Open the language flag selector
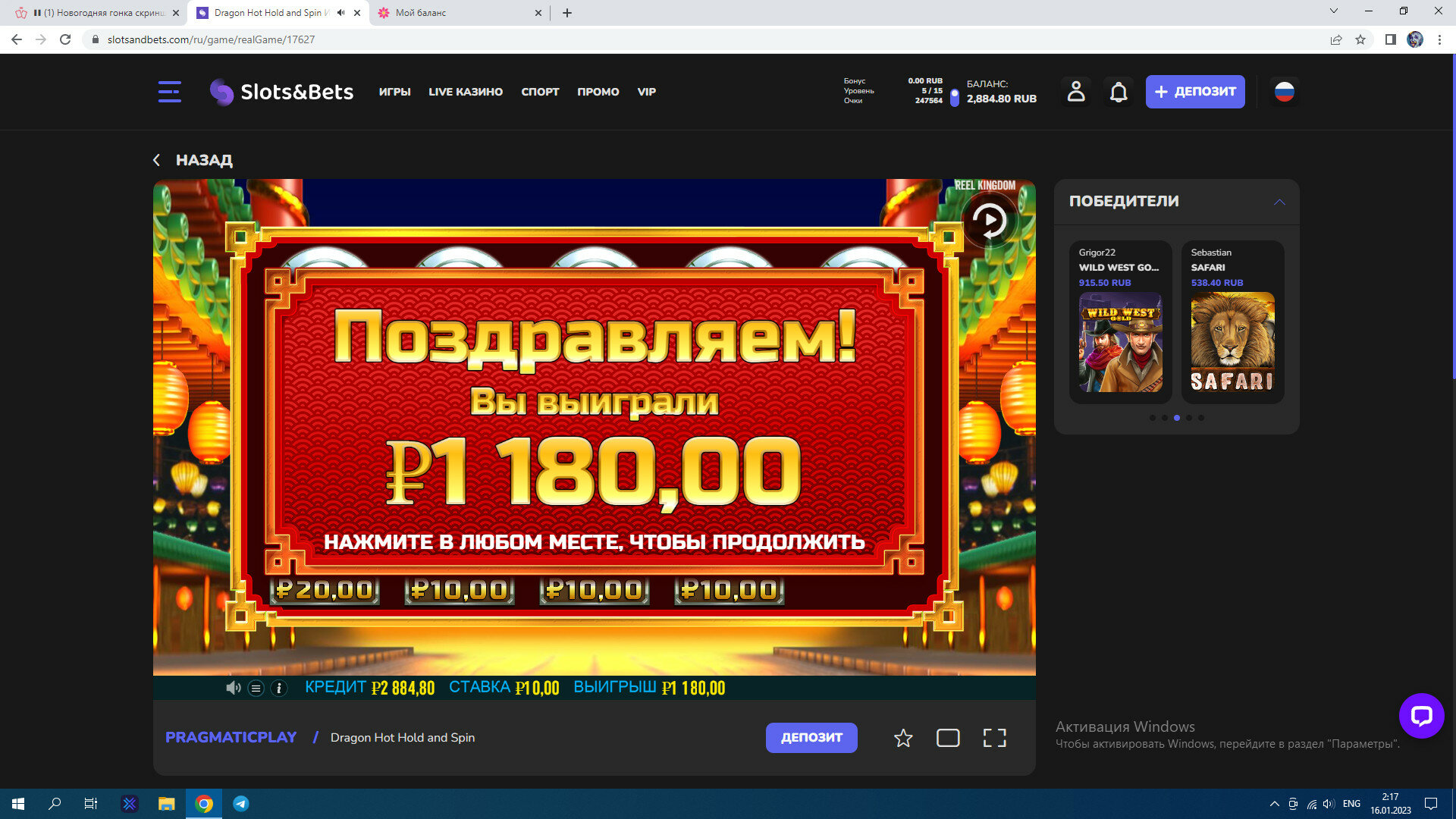Image resolution: width=1456 pixels, height=819 pixels. [1284, 92]
